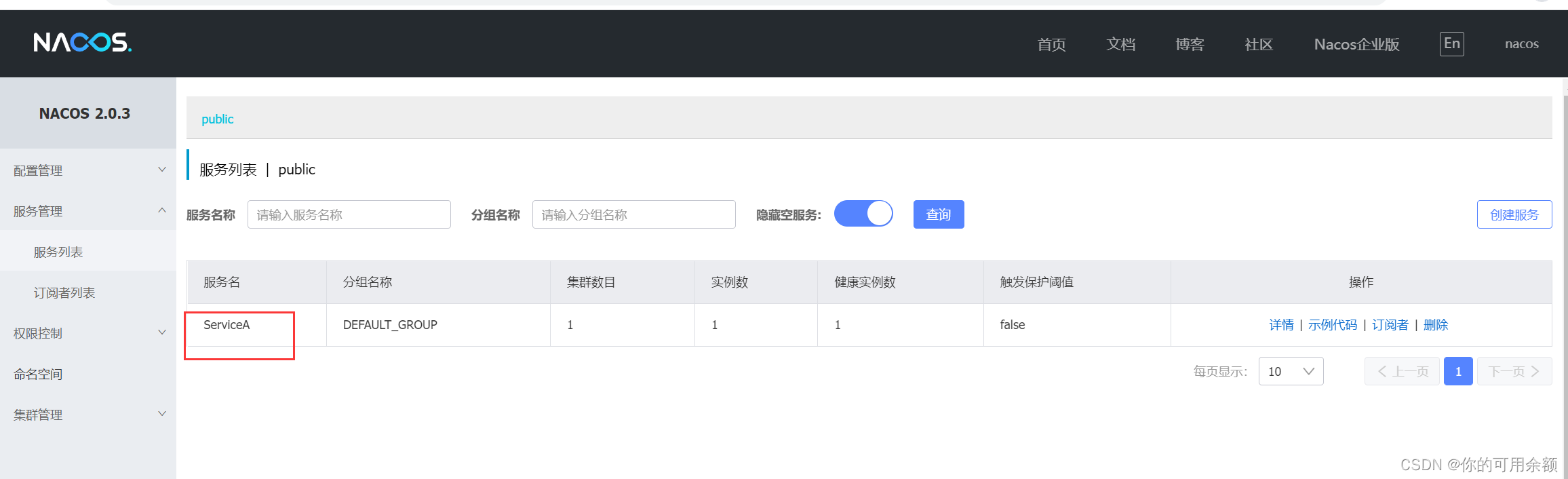Click the 每页显示 label
This screenshot has height=479, width=1568.
(x=1220, y=372)
